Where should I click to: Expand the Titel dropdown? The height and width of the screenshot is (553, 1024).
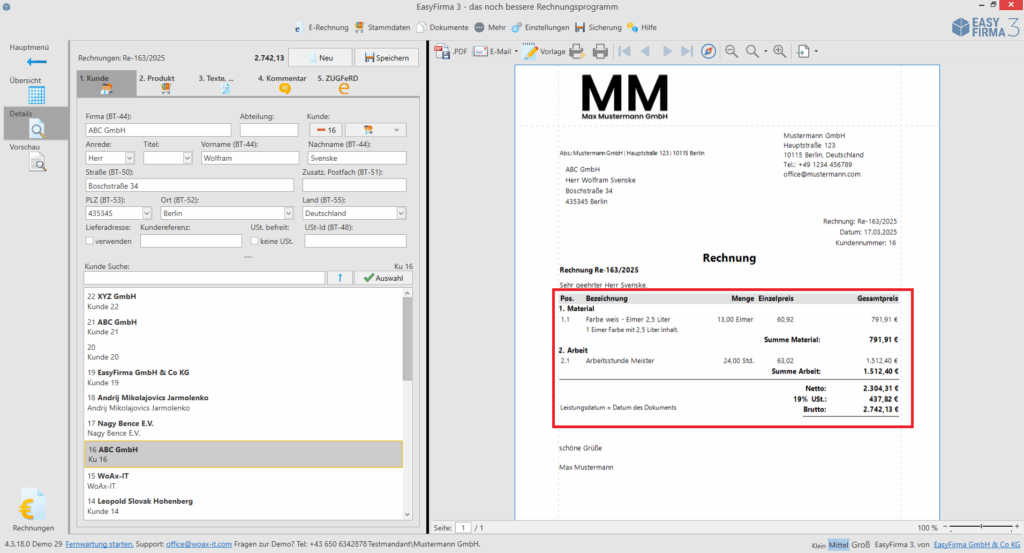[187, 158]
